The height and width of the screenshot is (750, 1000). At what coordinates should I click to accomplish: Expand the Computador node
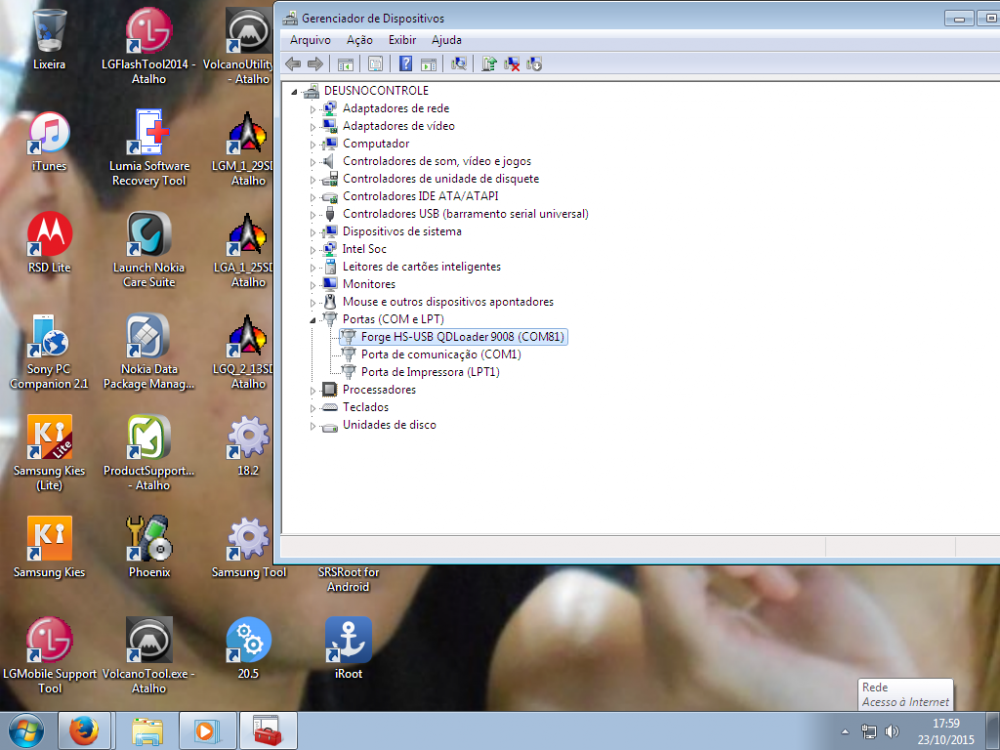tap(312, 145)
